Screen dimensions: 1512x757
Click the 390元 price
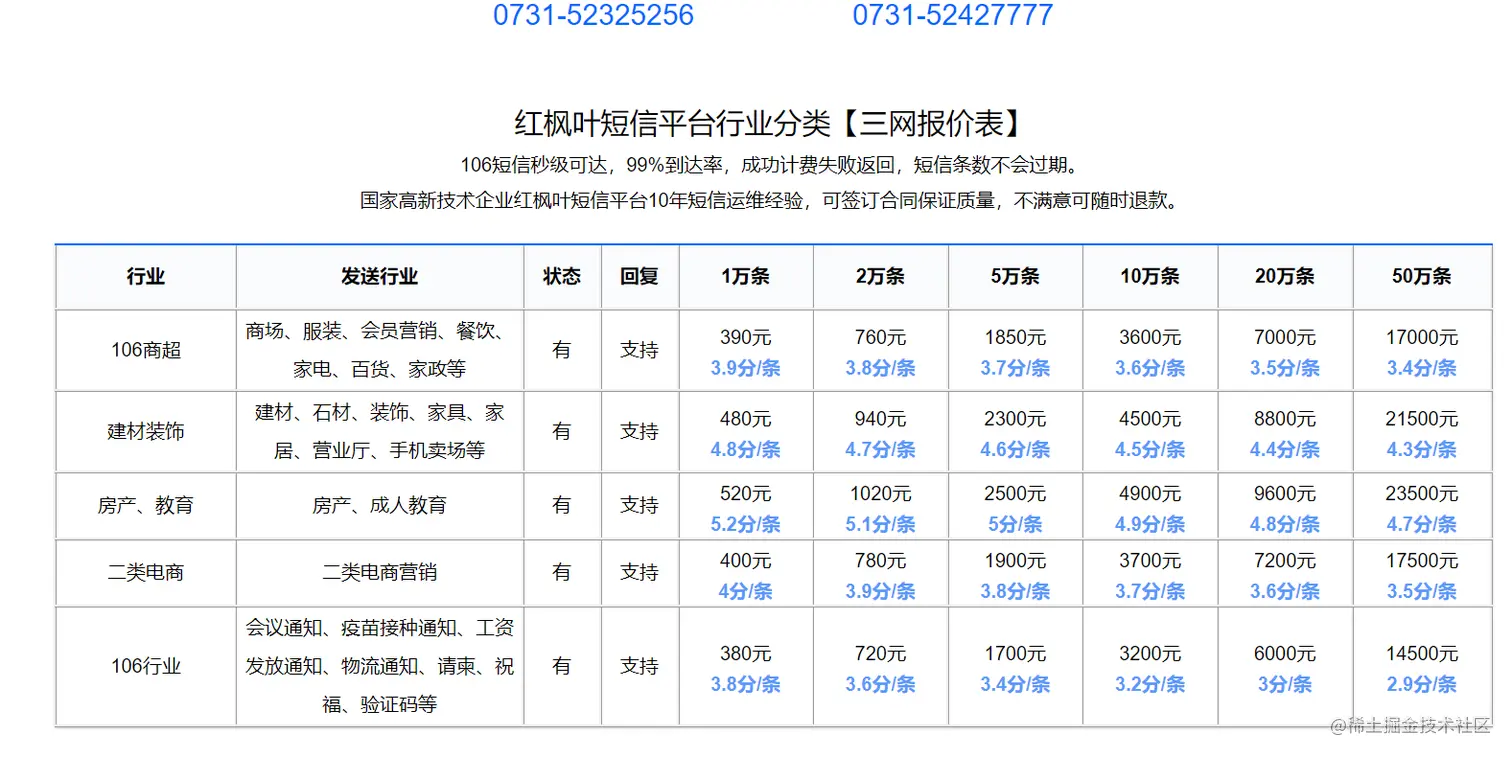point(746,338)
